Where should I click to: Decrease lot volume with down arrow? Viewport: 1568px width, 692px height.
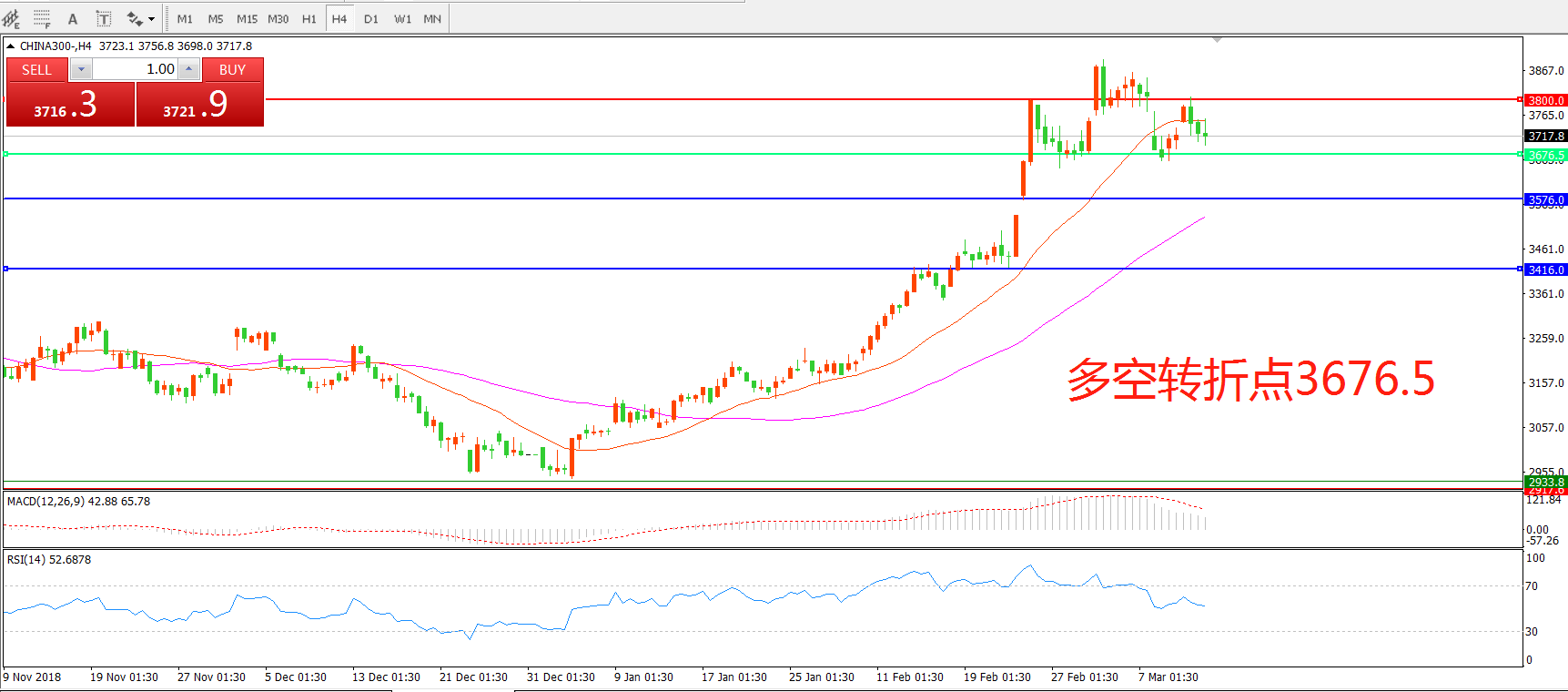tap(81, 69)
